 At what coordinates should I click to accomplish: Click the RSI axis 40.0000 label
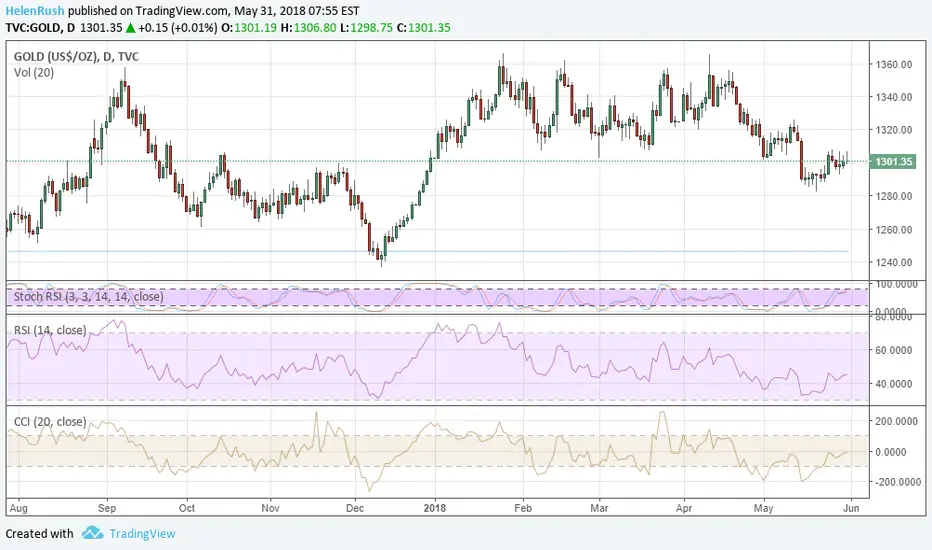(893, 384)
